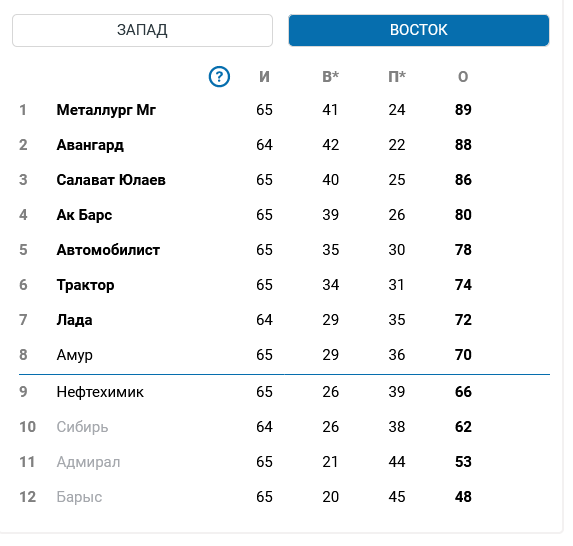The width and height of the screenshot is (573, 546).
Task: Switch to the ЗАПАД conference tab
Action: coord(143,30)
